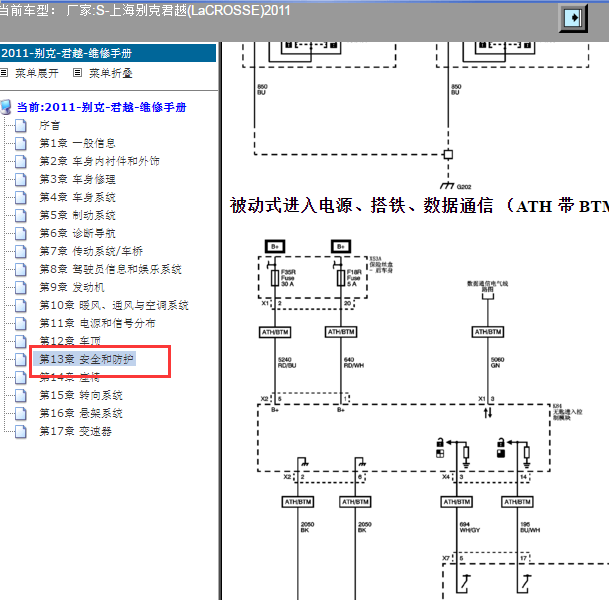Click the page icon next to 序言

click(21, 125)
